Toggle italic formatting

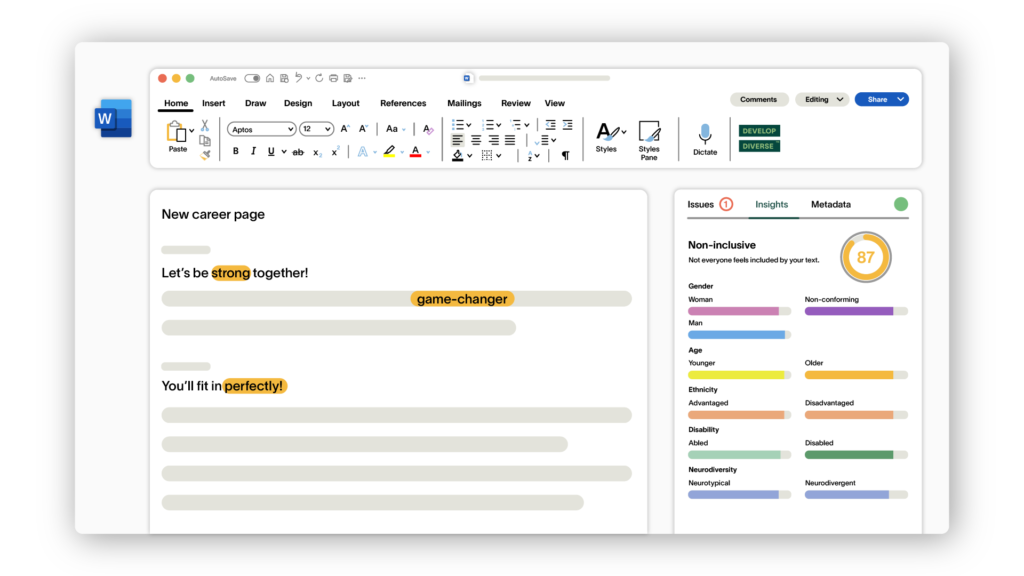click(x=253, y=152)
